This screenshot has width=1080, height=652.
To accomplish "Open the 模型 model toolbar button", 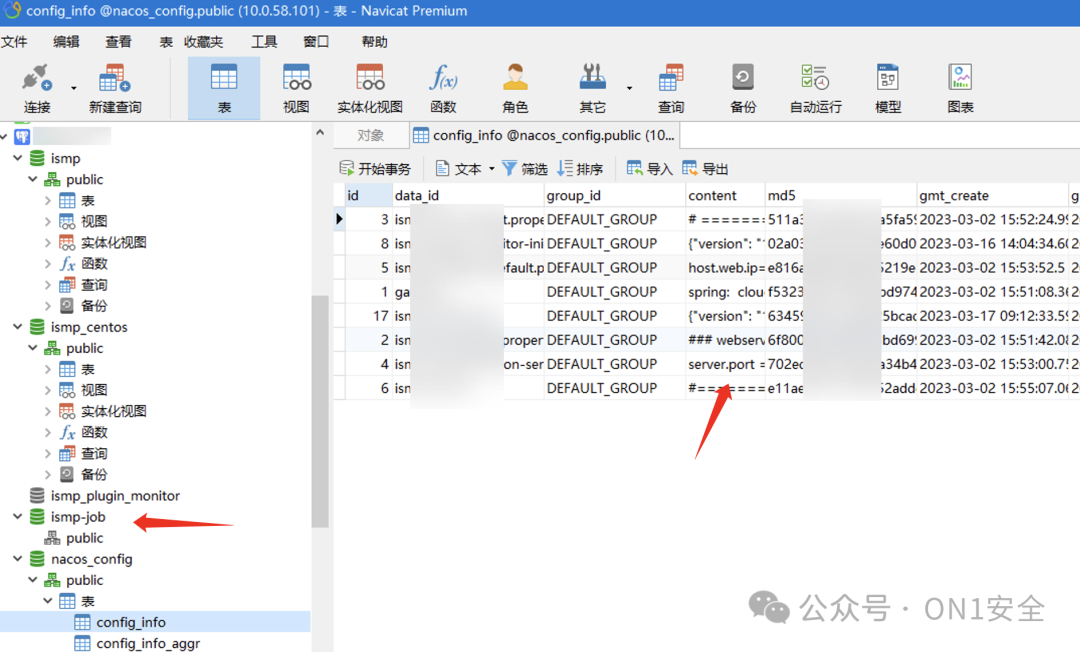I will [x=888, y=88].
